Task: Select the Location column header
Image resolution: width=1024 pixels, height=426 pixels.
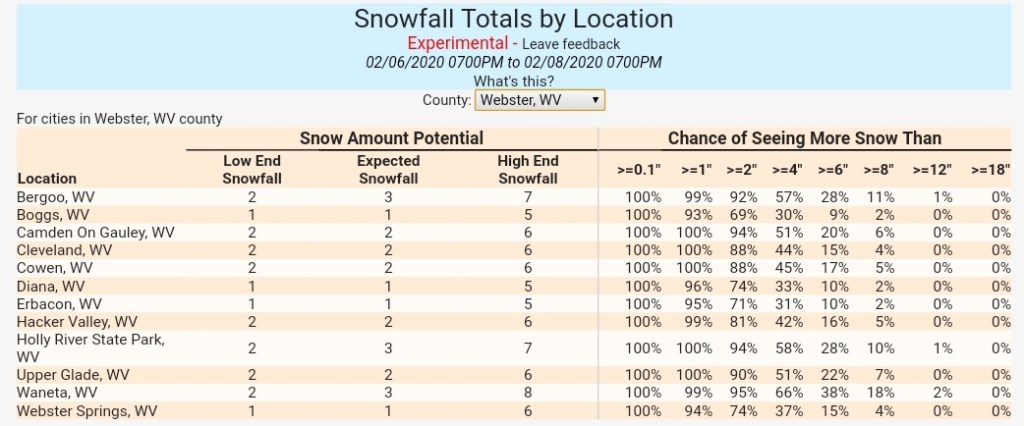Action: (46, 178)
